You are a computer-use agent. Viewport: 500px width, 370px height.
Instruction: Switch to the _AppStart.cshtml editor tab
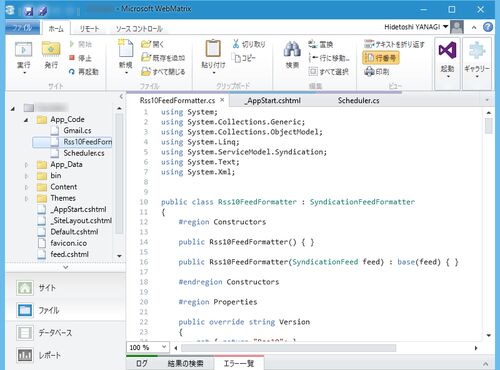point(273,100)
